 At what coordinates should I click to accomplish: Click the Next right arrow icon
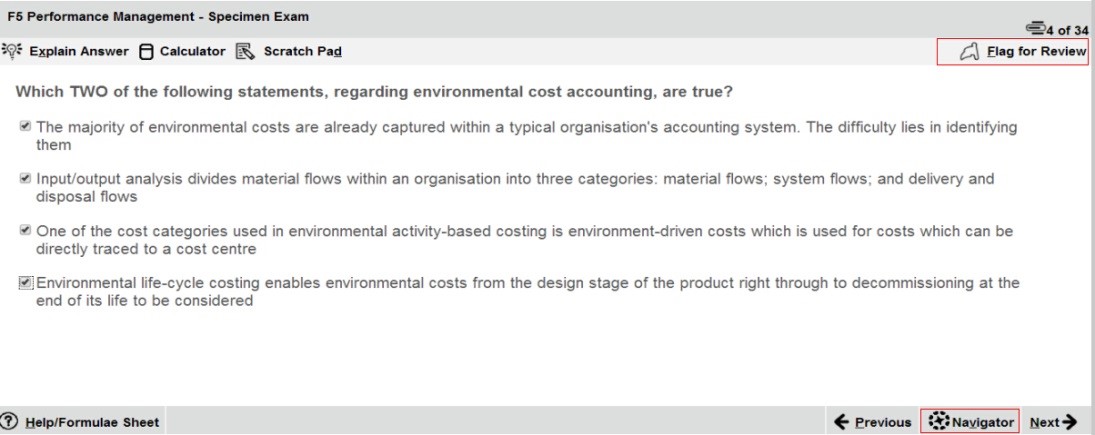coord(1069,422)
